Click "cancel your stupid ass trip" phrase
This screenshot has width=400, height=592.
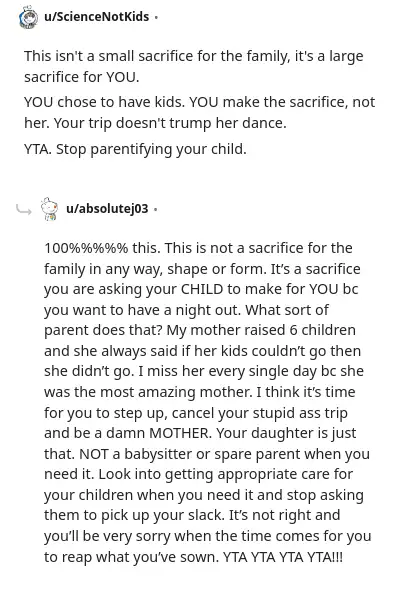[259, 413]
